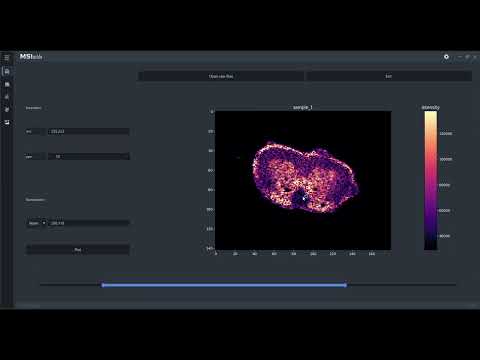The image size is (480, 360).
Task: Click the 'Set' button on the right
Action: tap(388, 76)
